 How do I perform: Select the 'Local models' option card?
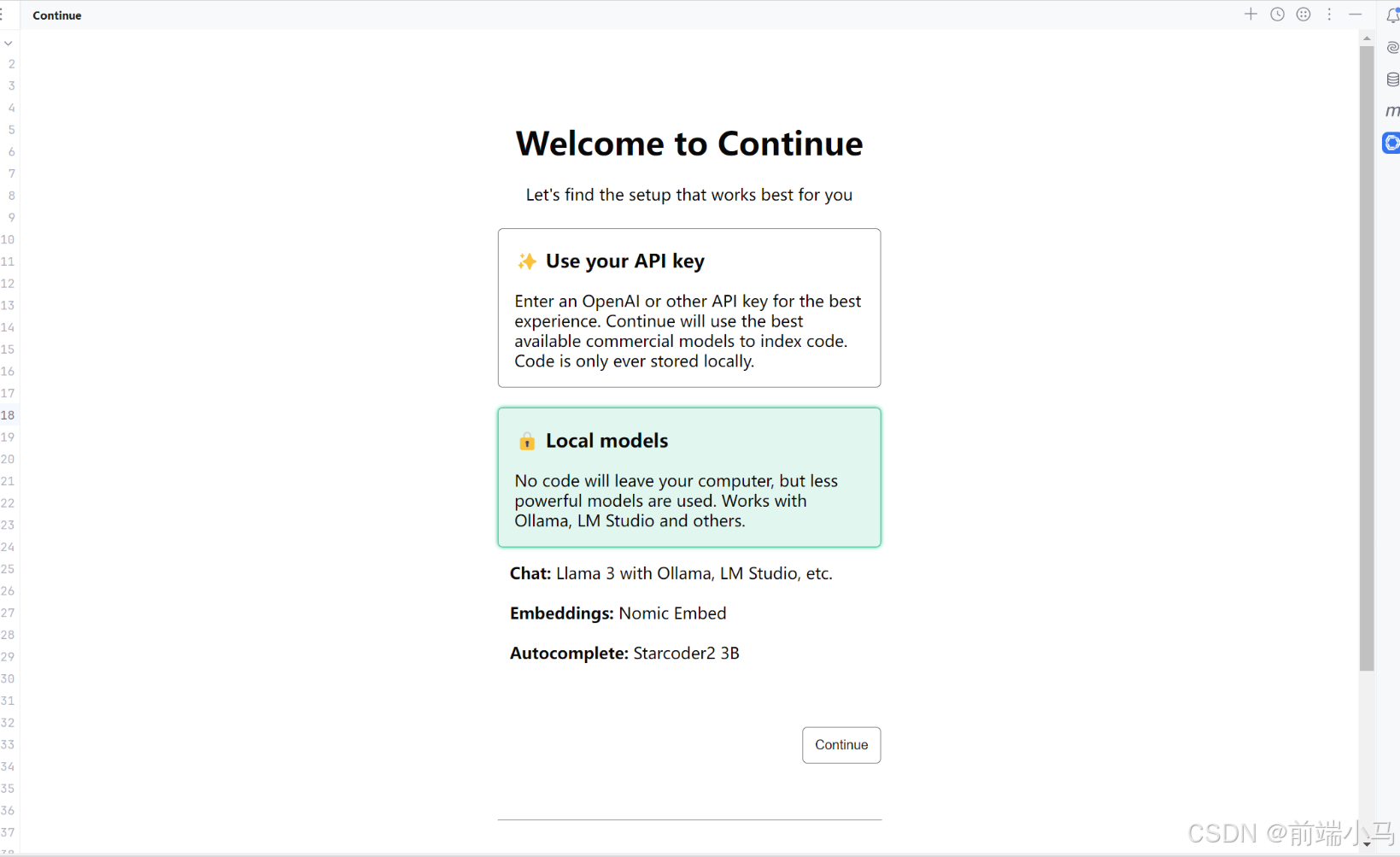pos(689,477)
